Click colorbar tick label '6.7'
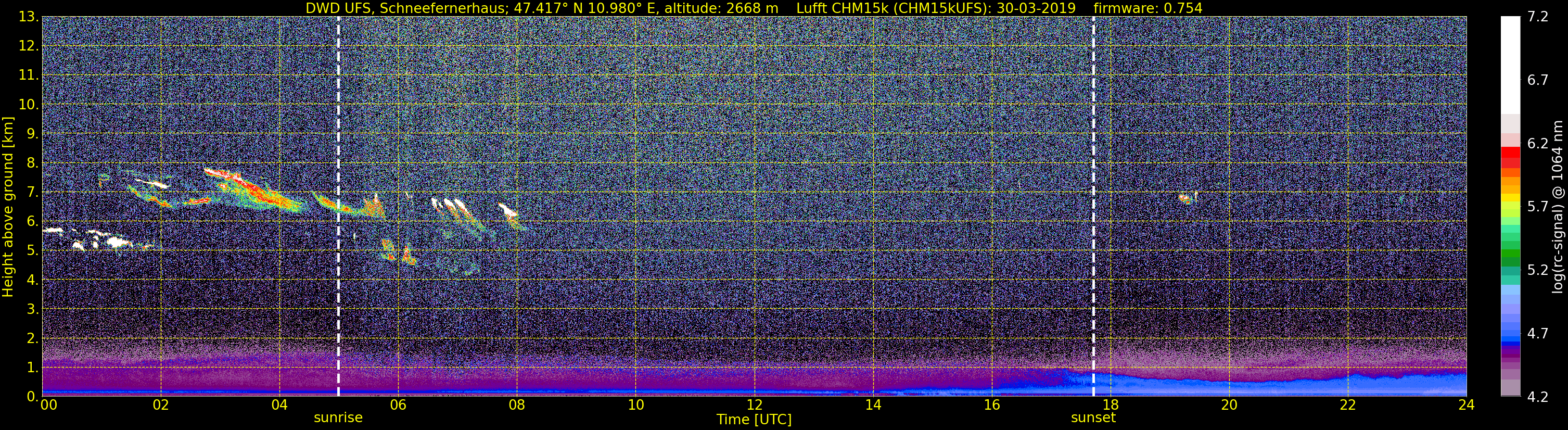The width and height of the screenshot is (1568, 430). [x=1538, y=80]
